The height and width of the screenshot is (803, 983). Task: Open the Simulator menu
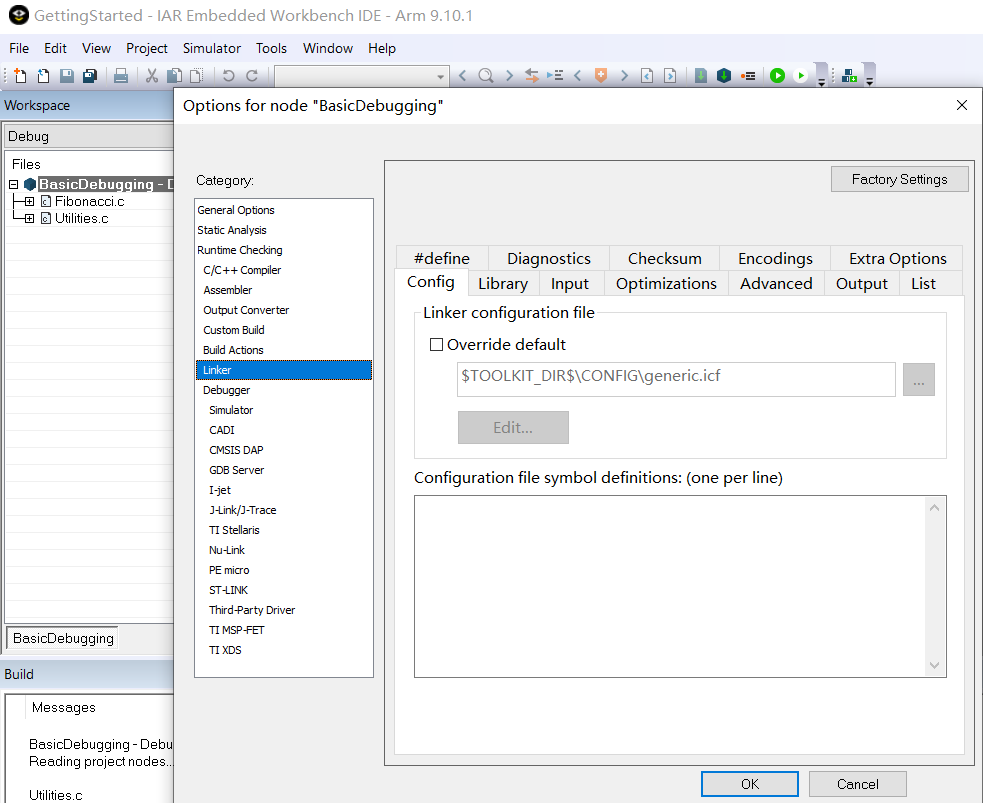click(x=212, y=48)
